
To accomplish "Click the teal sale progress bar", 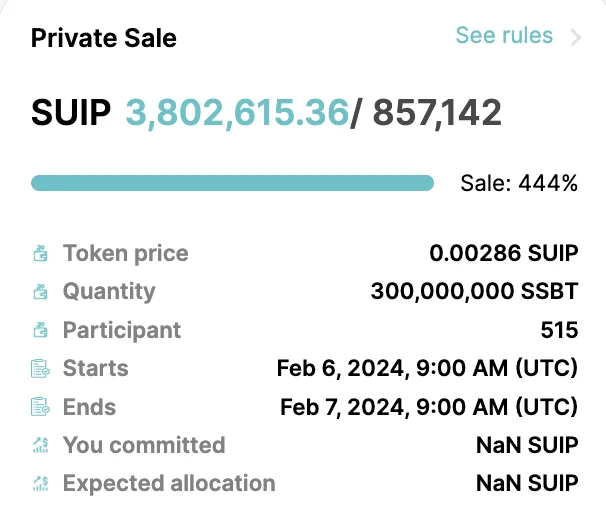I will click(232, 183).
